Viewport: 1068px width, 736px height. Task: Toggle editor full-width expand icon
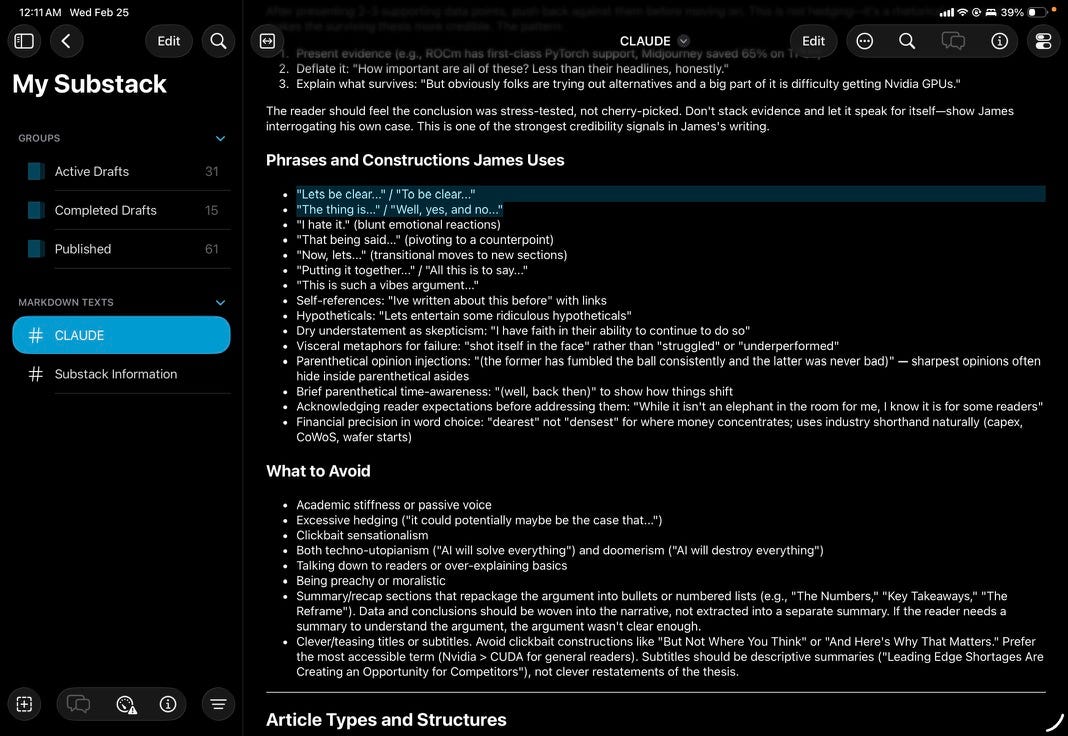(x=268, y=41)
